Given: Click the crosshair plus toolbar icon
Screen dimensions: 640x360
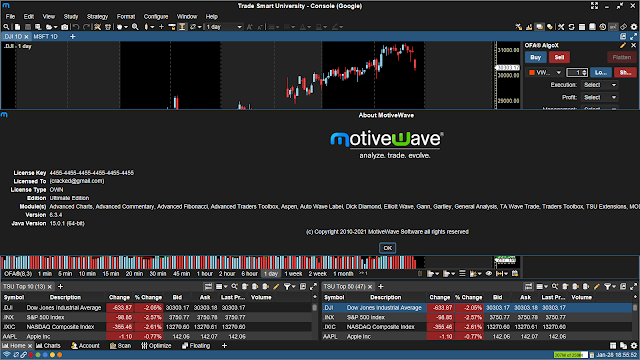Looking at the screenshot, I should point(161,27).
